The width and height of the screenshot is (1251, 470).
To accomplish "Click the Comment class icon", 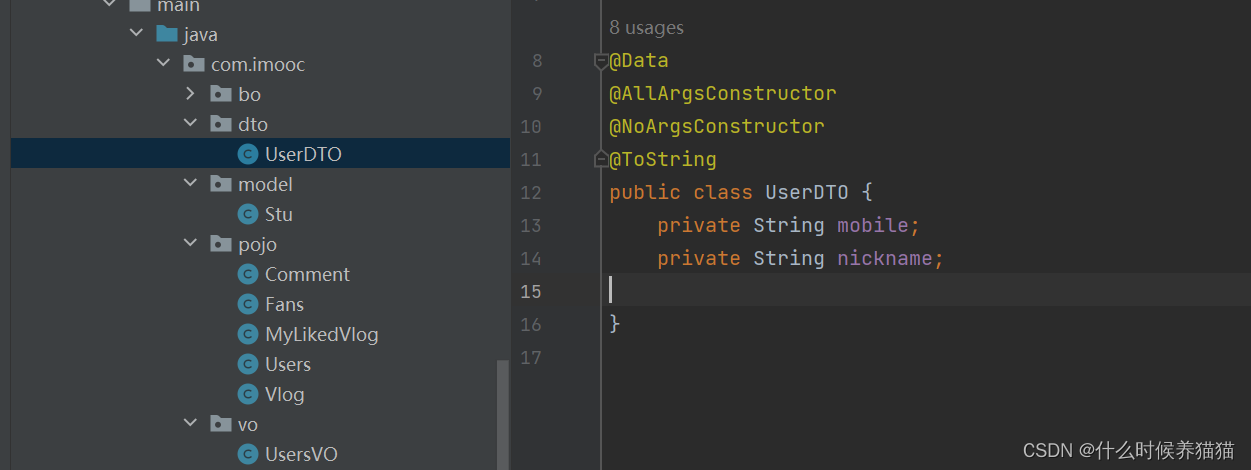I will (x=247, y=274).
